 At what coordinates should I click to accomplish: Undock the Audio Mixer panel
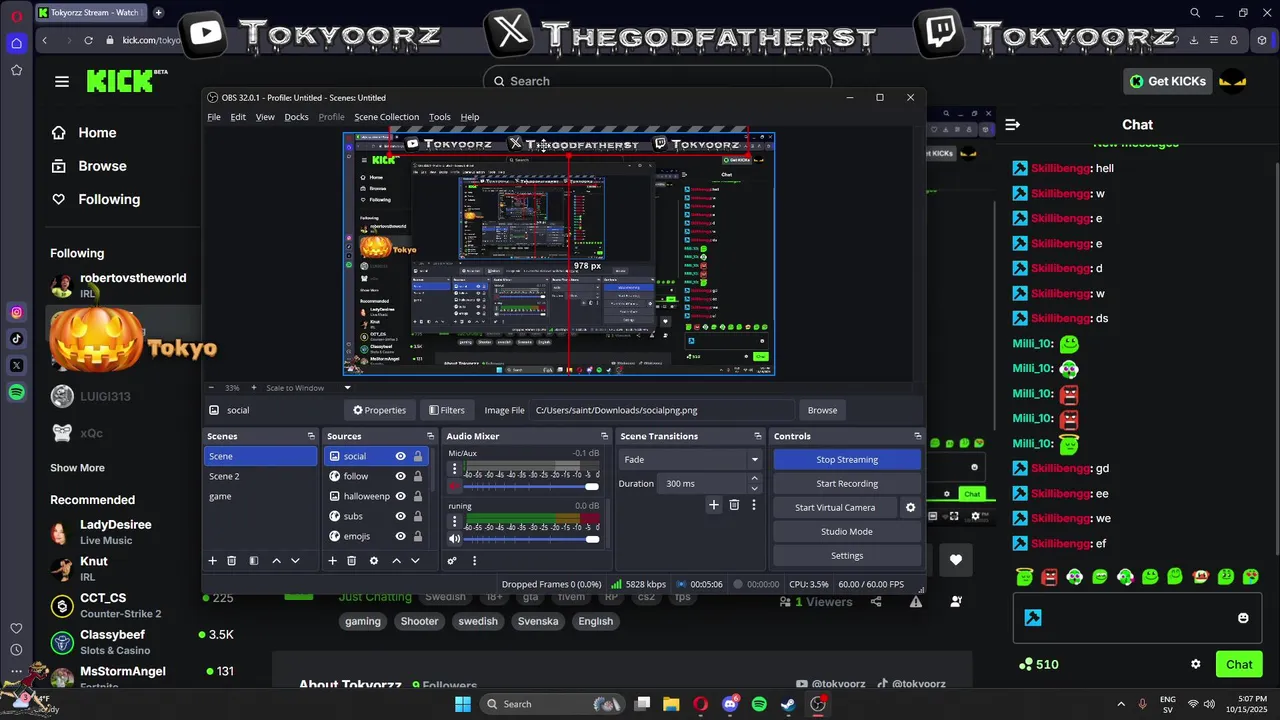604,436
